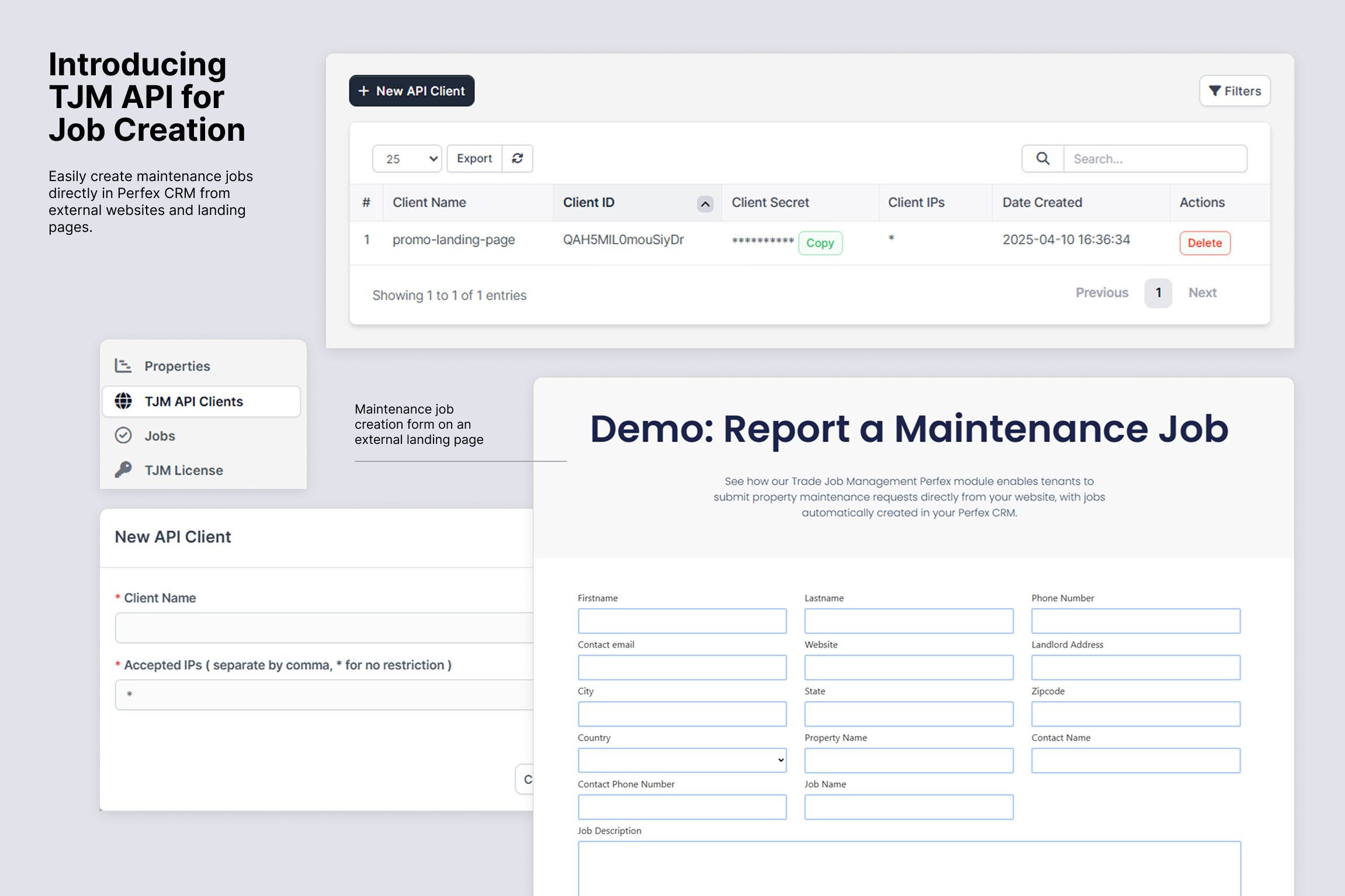Open TJM License menu item
The image size is (1345, 896).
[202, 470]
